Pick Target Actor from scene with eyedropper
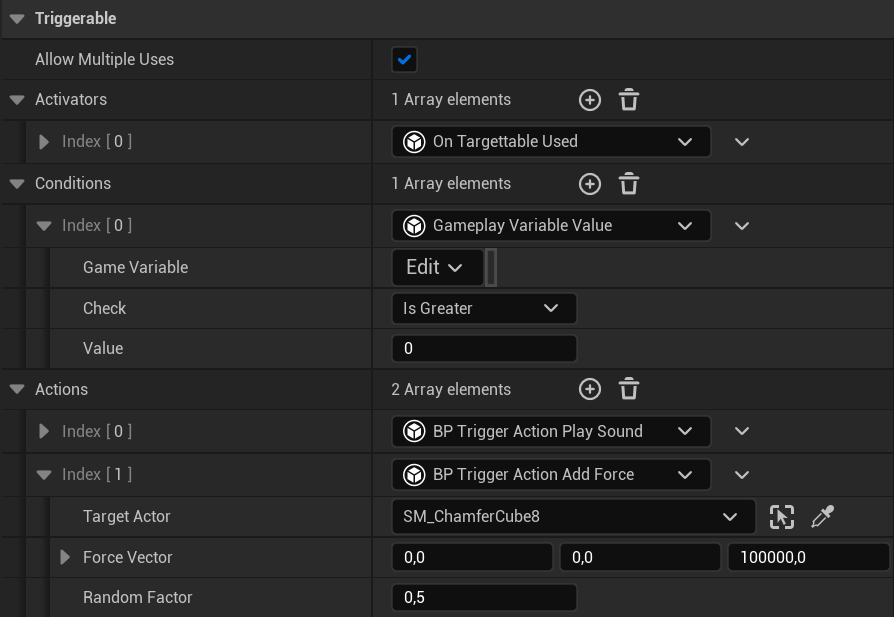 tap(822, 517)
